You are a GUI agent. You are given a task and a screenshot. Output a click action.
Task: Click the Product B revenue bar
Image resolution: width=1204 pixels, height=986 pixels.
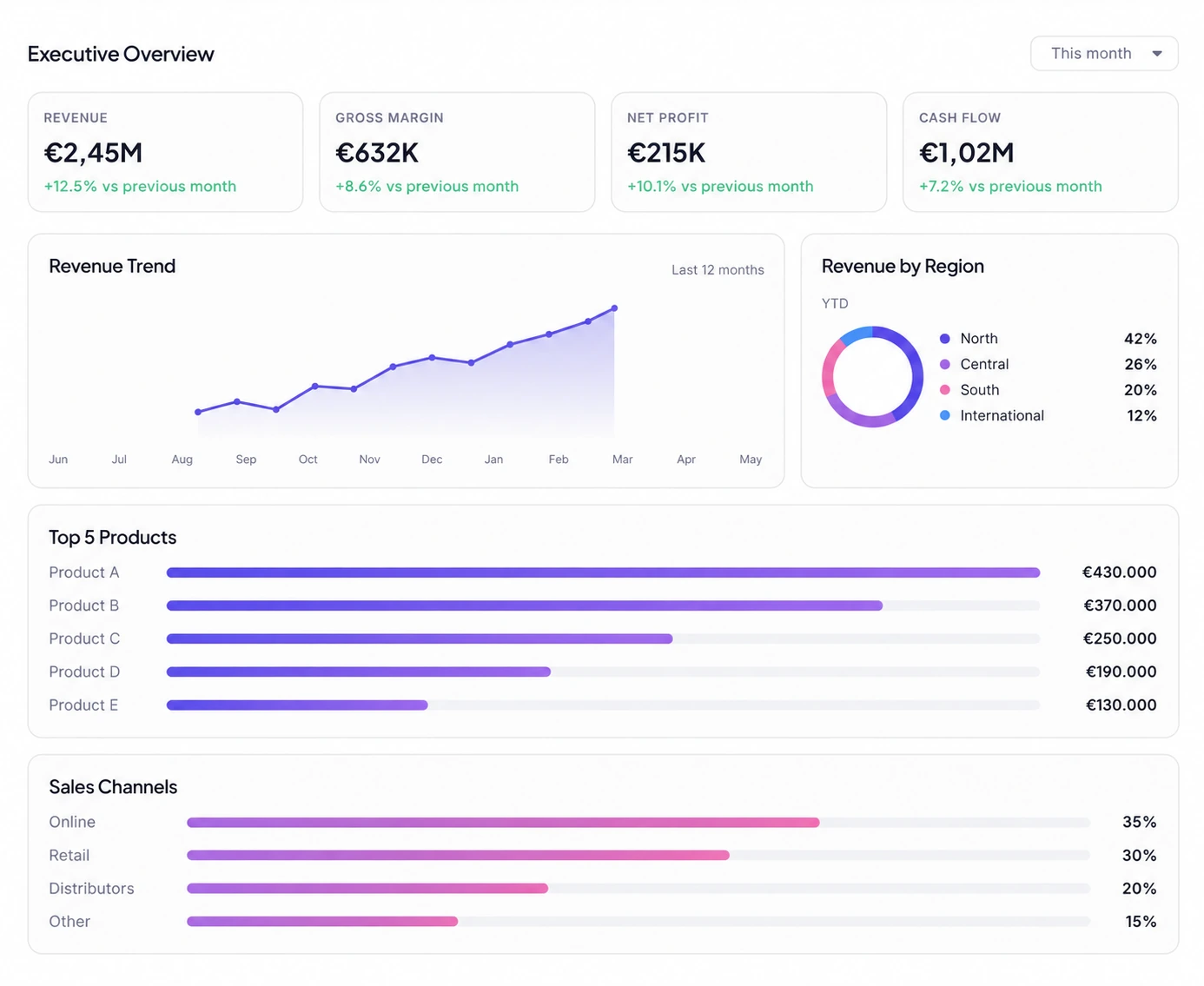pyautogui.click(x=525, y=605)
